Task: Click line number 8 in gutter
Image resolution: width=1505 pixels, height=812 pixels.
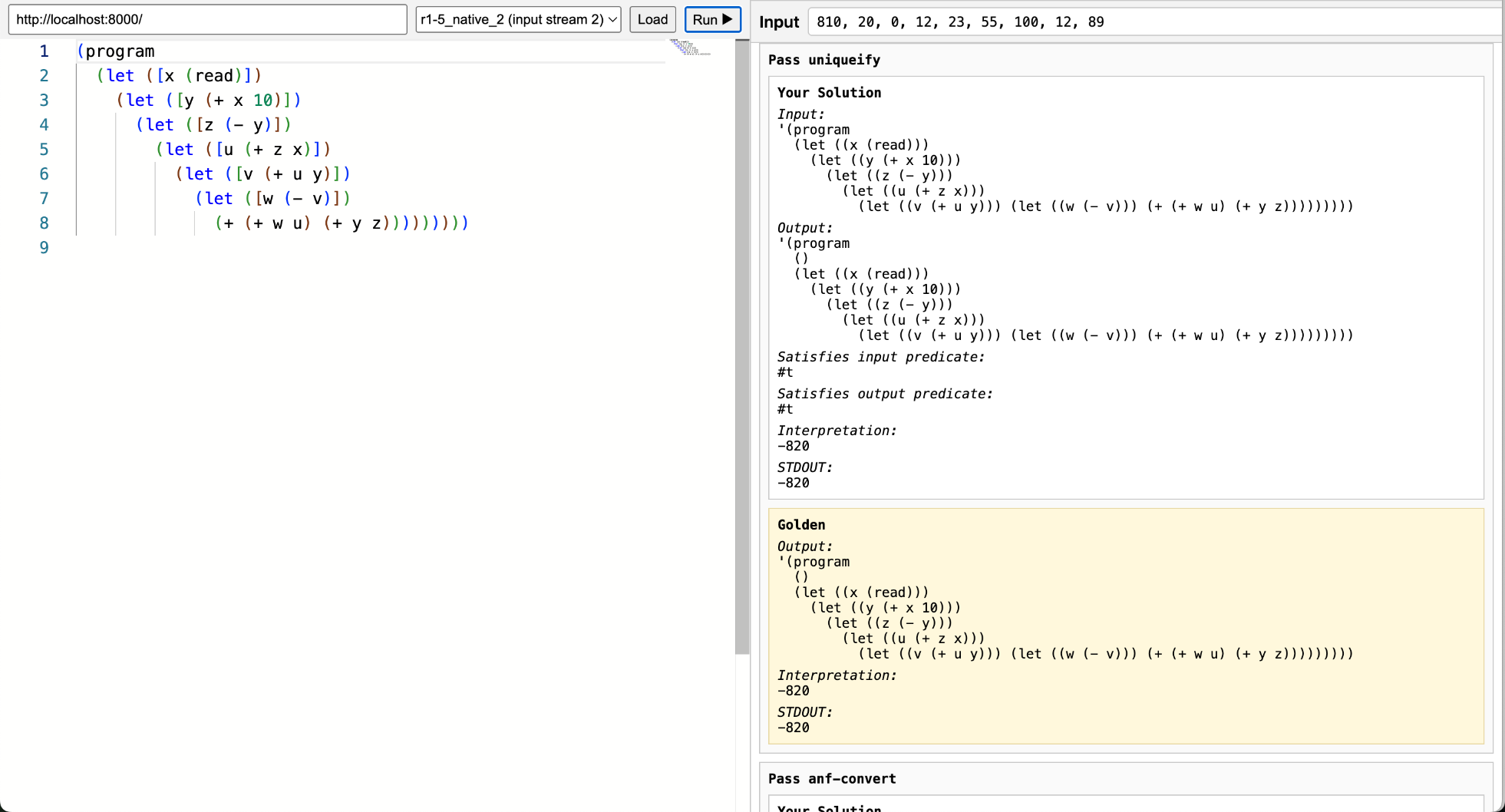Action: coord(45,223)
